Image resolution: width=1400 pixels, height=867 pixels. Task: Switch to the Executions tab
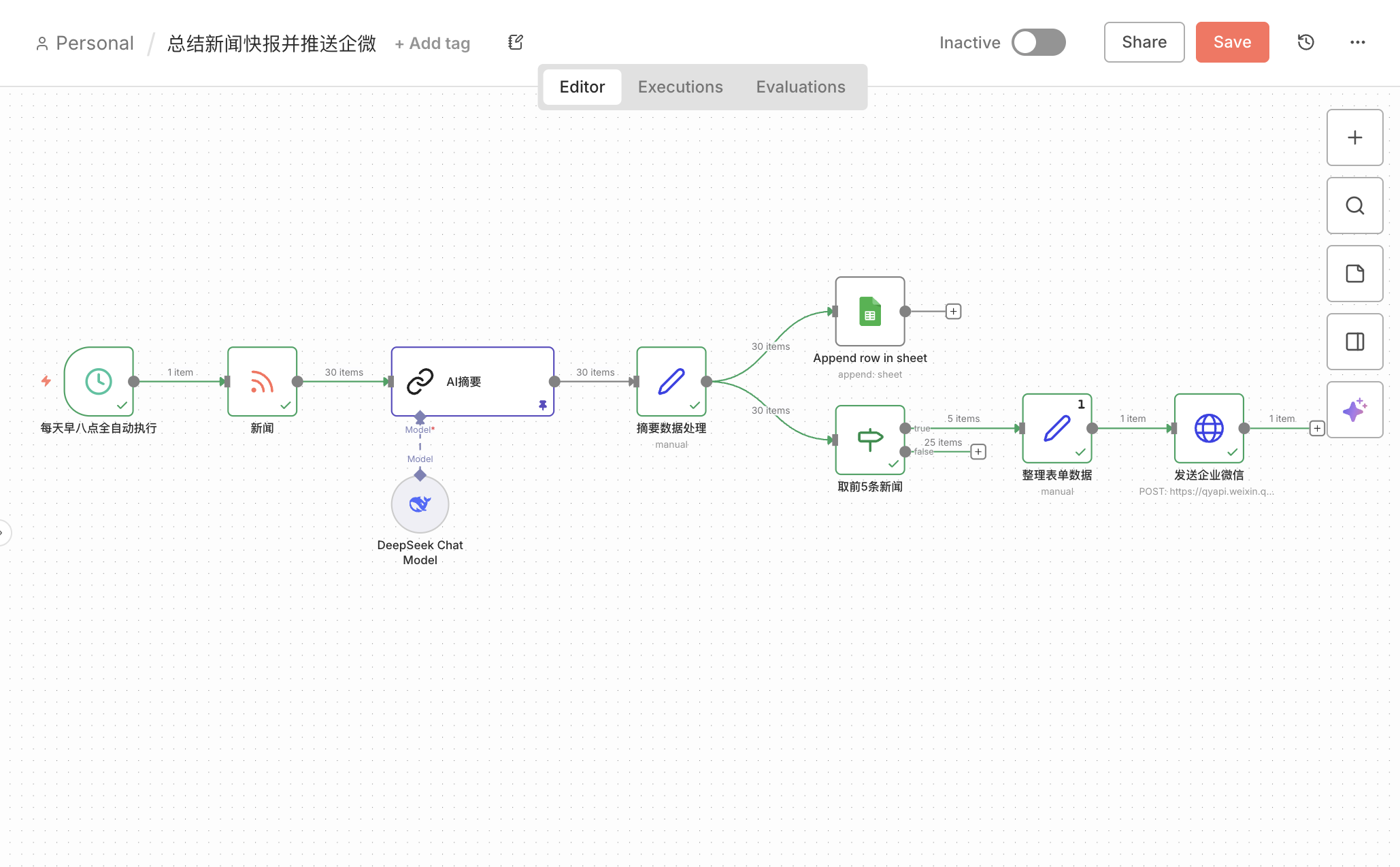coord(680,87)
